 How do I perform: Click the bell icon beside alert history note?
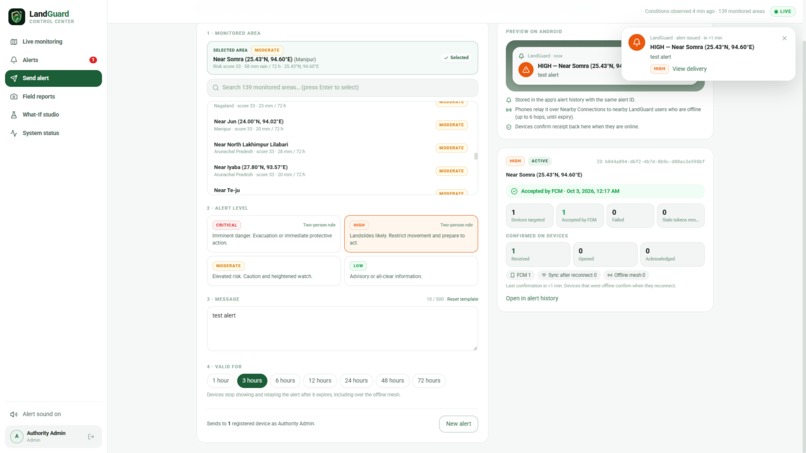(509, 100)
